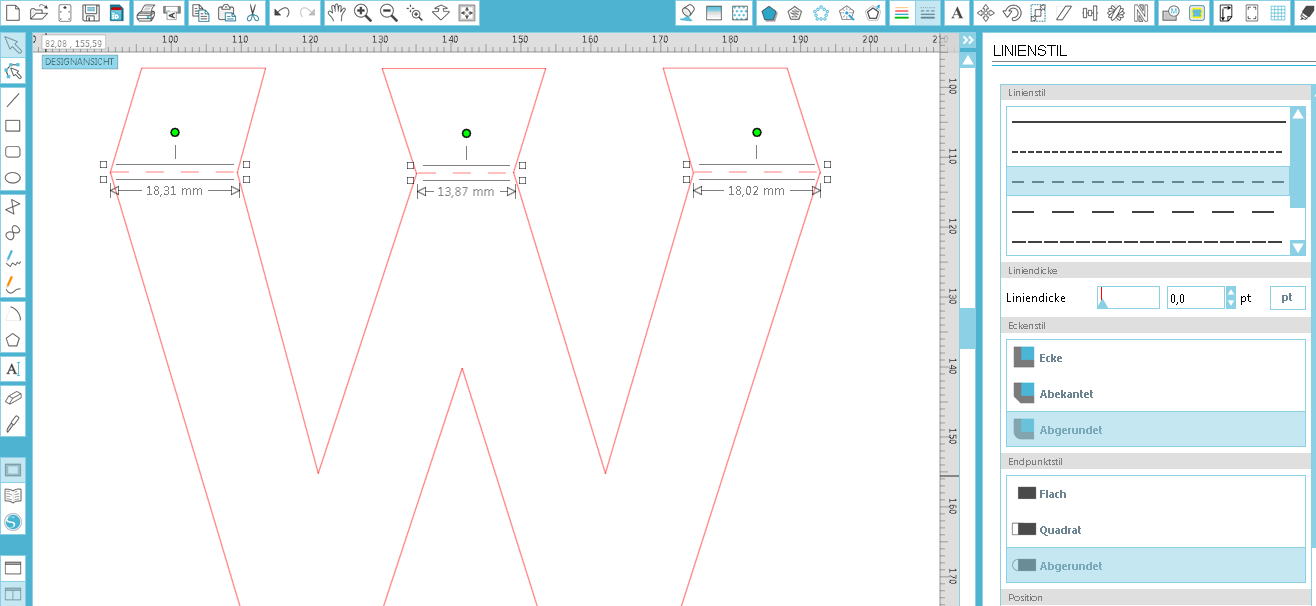The height and width of the screenshot is (606, 1316).
Task: Collapse the side panel with double arrow
Action: coord(967,40)
